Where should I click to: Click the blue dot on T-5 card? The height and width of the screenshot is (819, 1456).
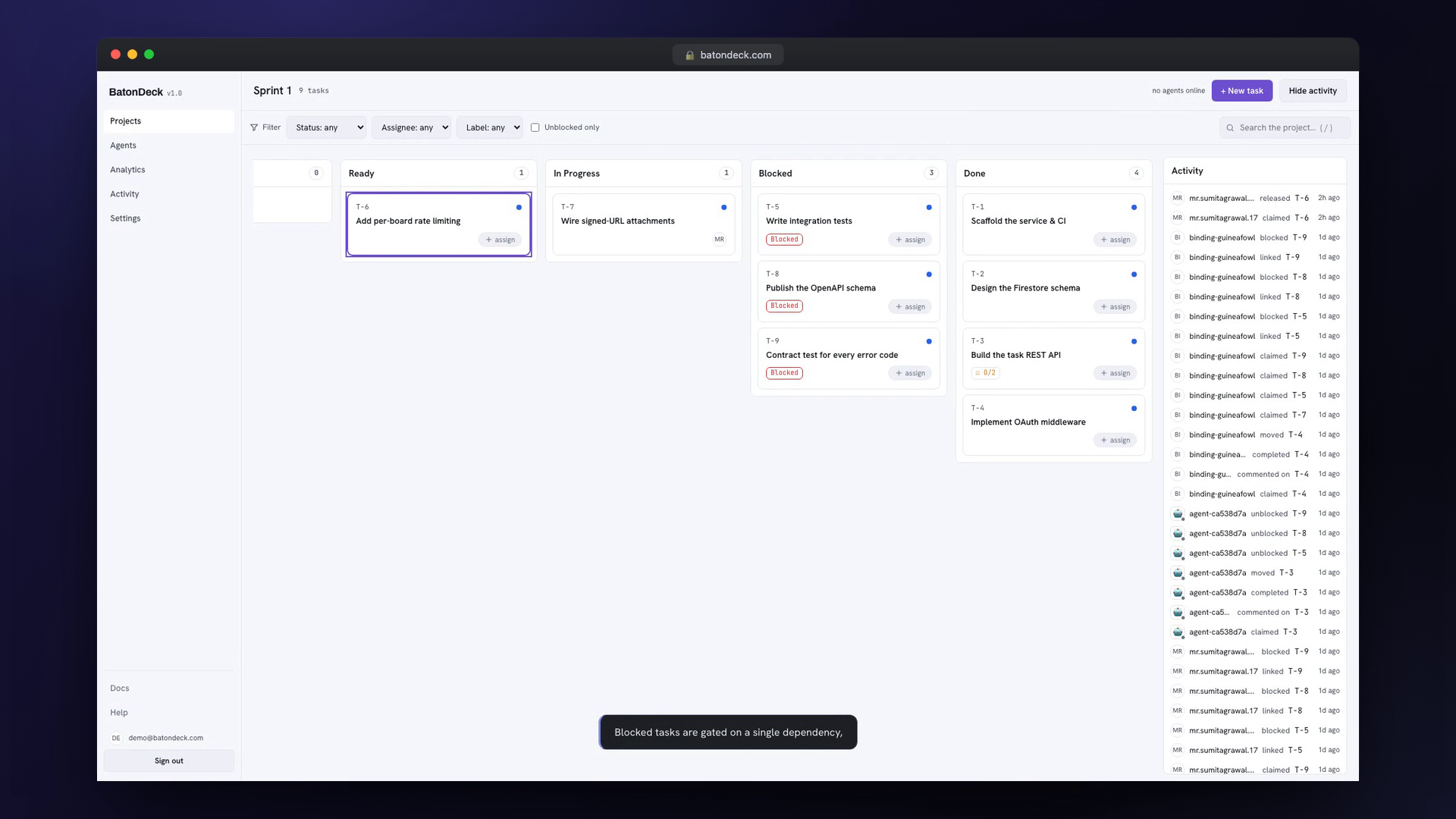click(x=929, y=207)
